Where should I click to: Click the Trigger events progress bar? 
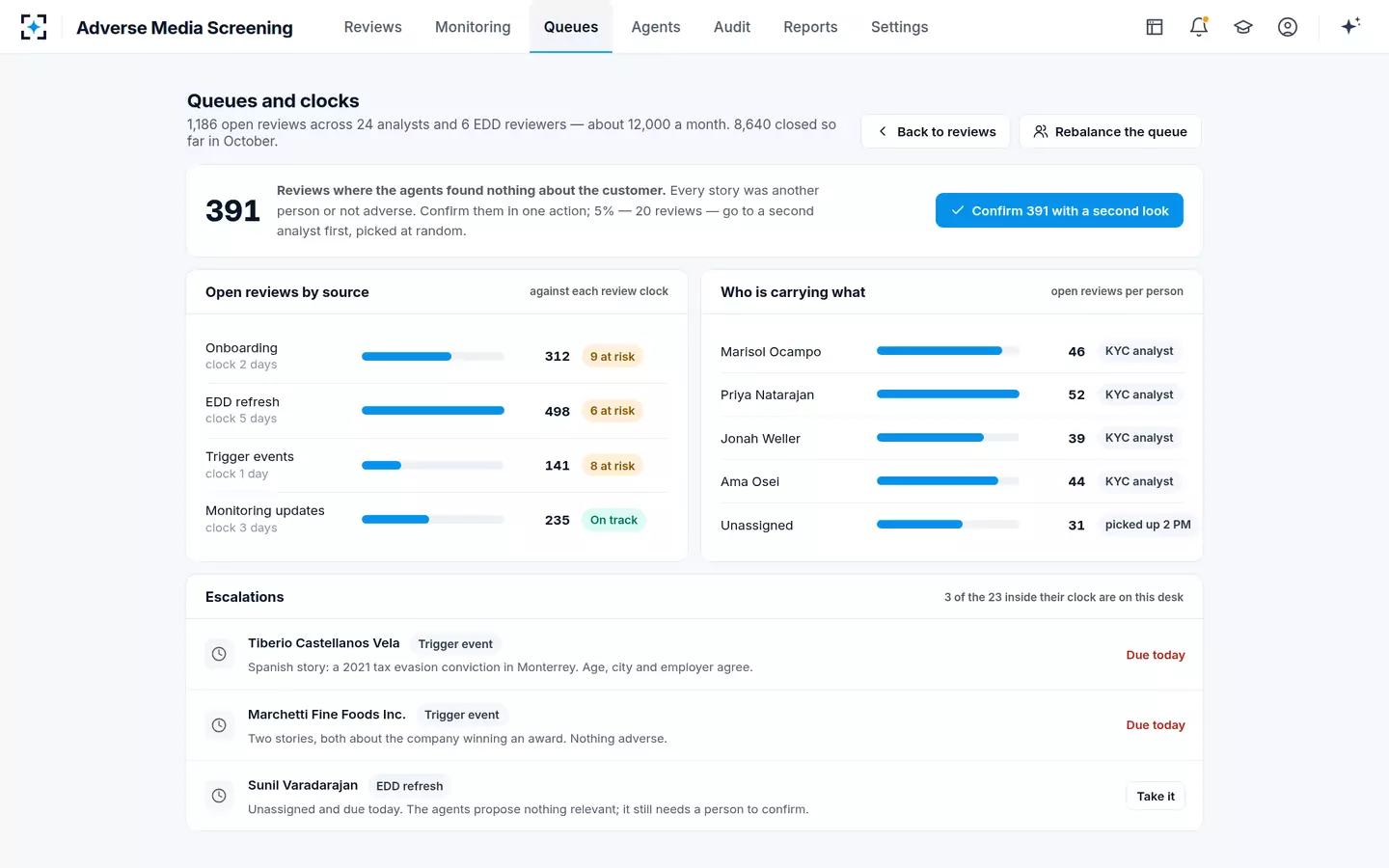[433, 466]
